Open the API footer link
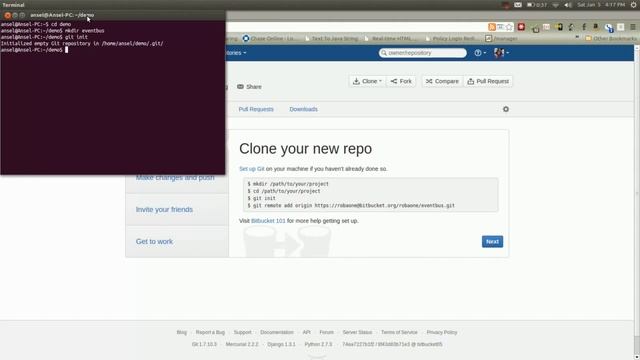The image size is (640, 360). (307, 332)
